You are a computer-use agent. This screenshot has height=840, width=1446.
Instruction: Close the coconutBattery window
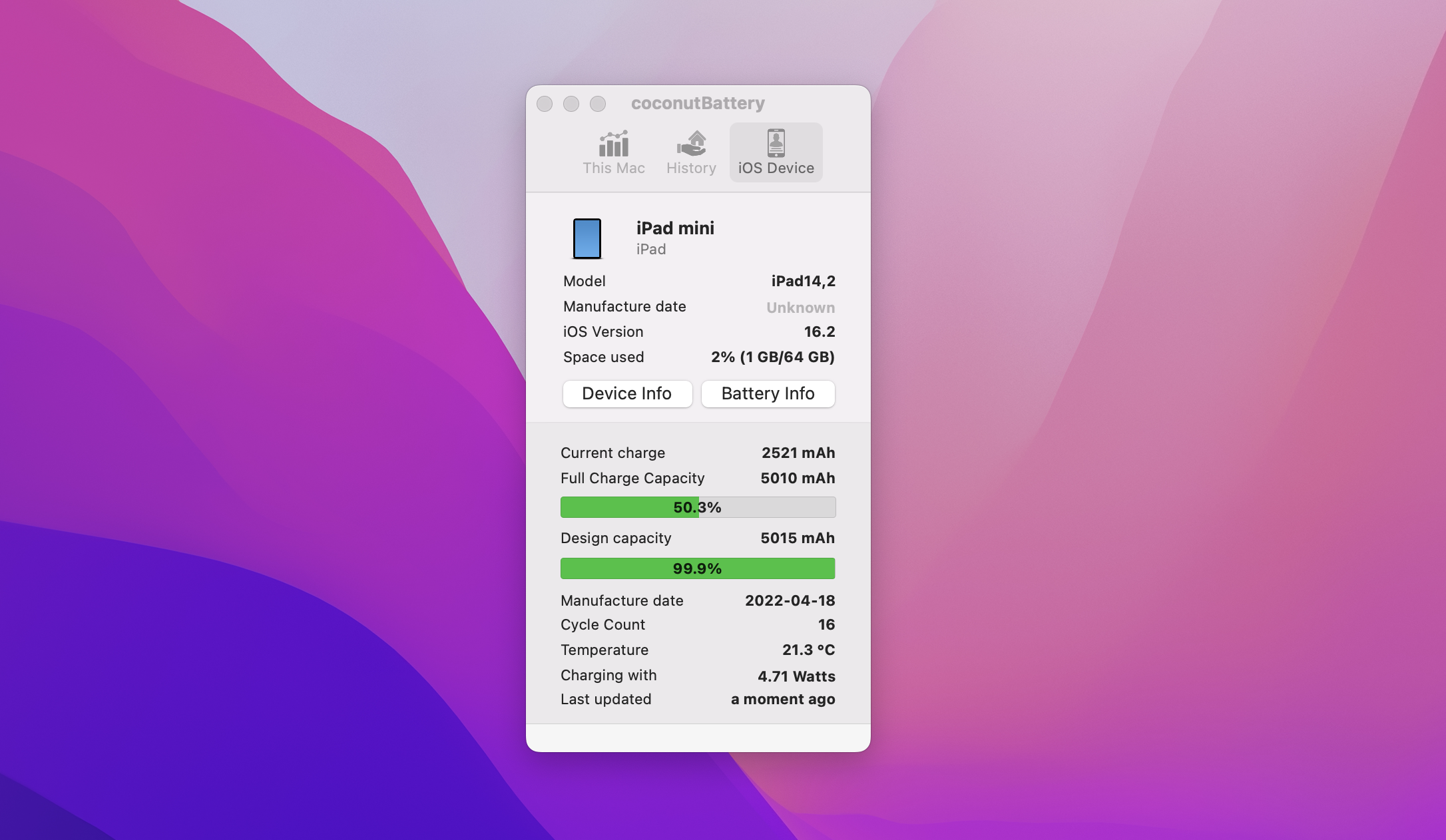(x=545, y=104)
